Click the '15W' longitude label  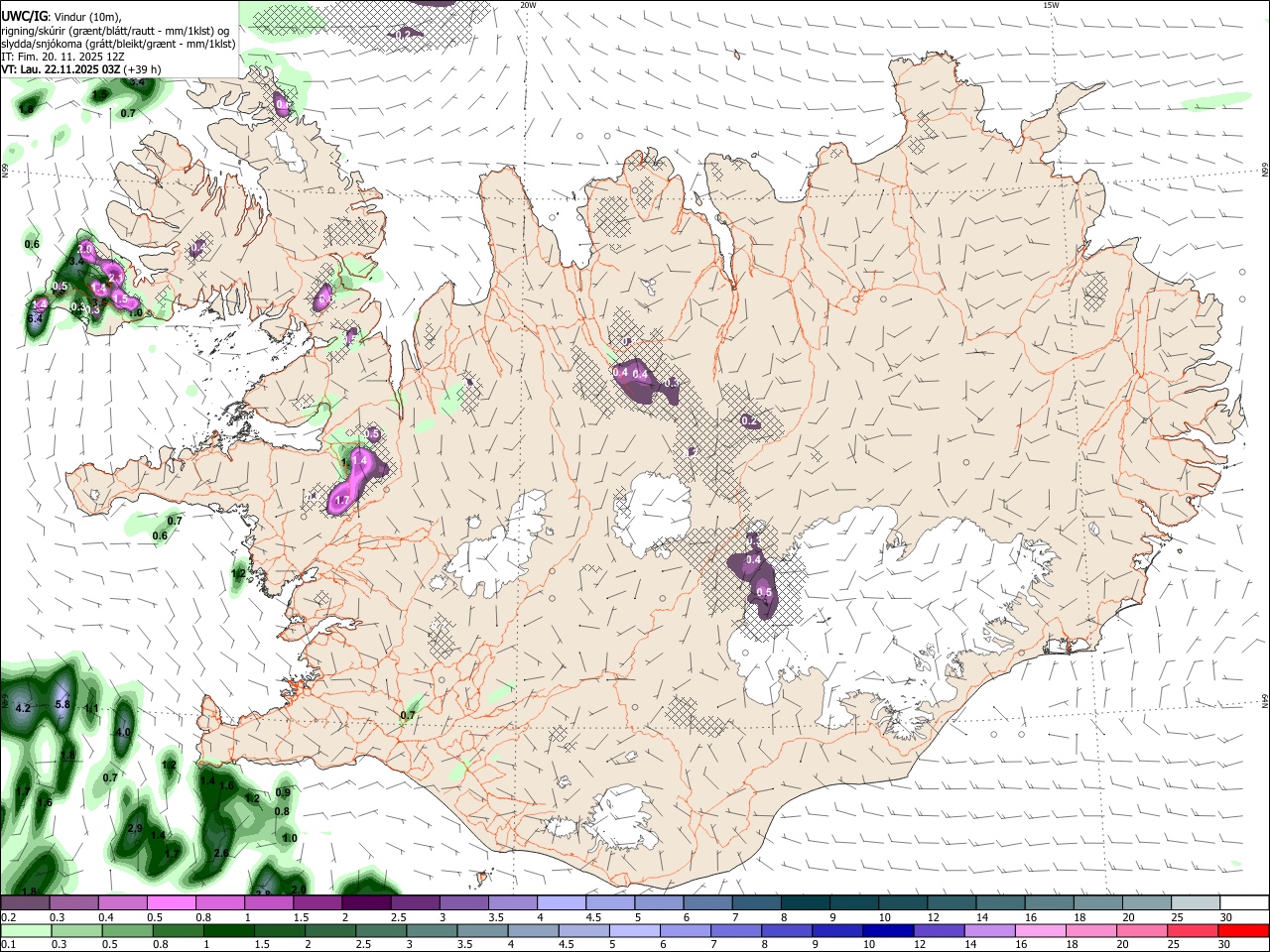[1051, 5]
